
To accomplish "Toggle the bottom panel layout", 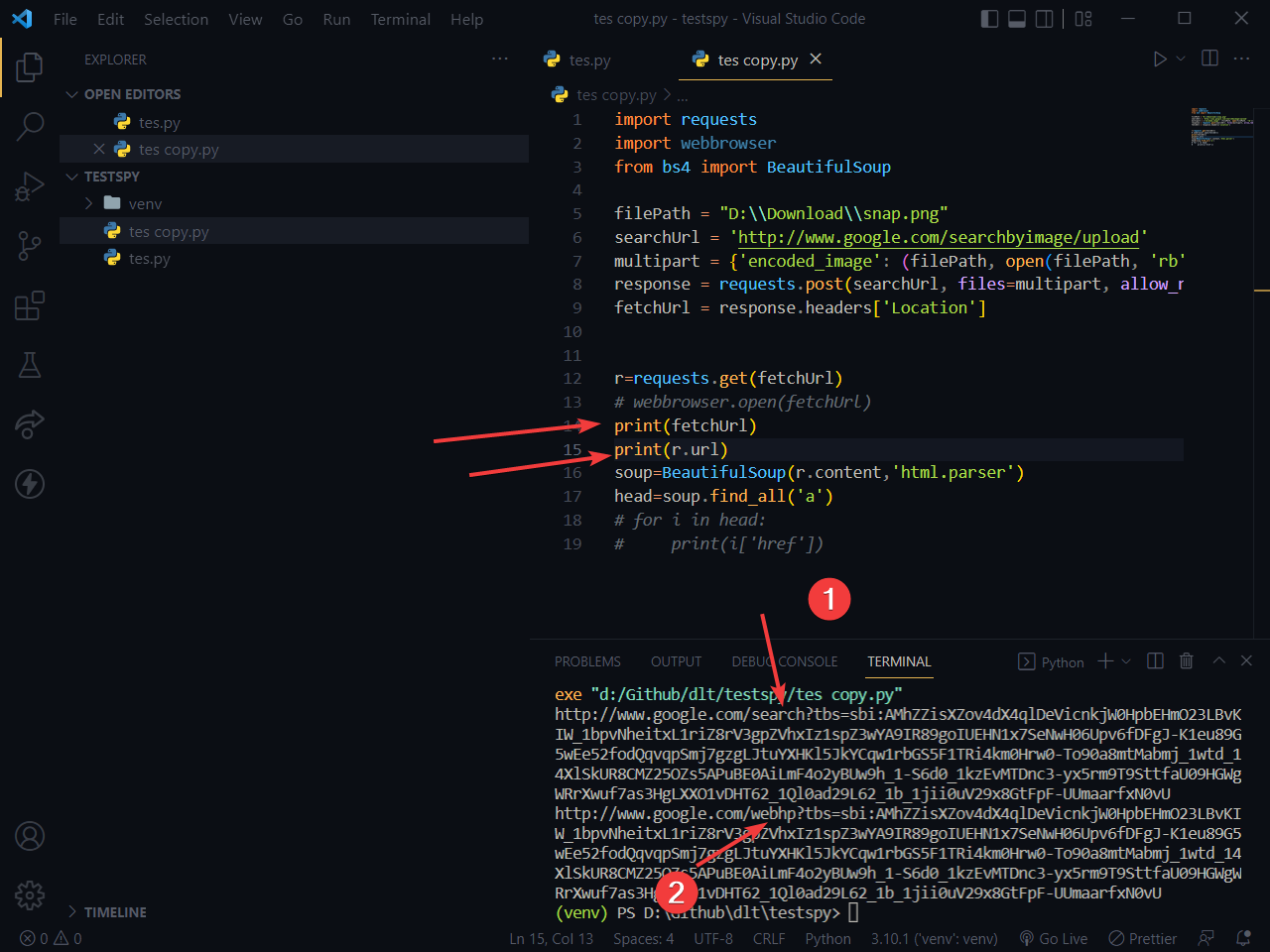I will pos(1017,19).
